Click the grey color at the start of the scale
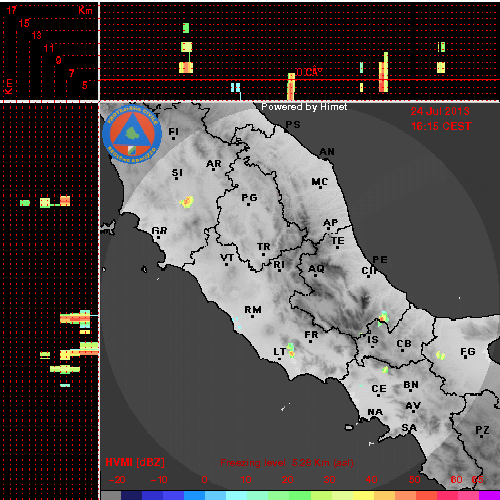500x500 pixels. pos(111,495)
